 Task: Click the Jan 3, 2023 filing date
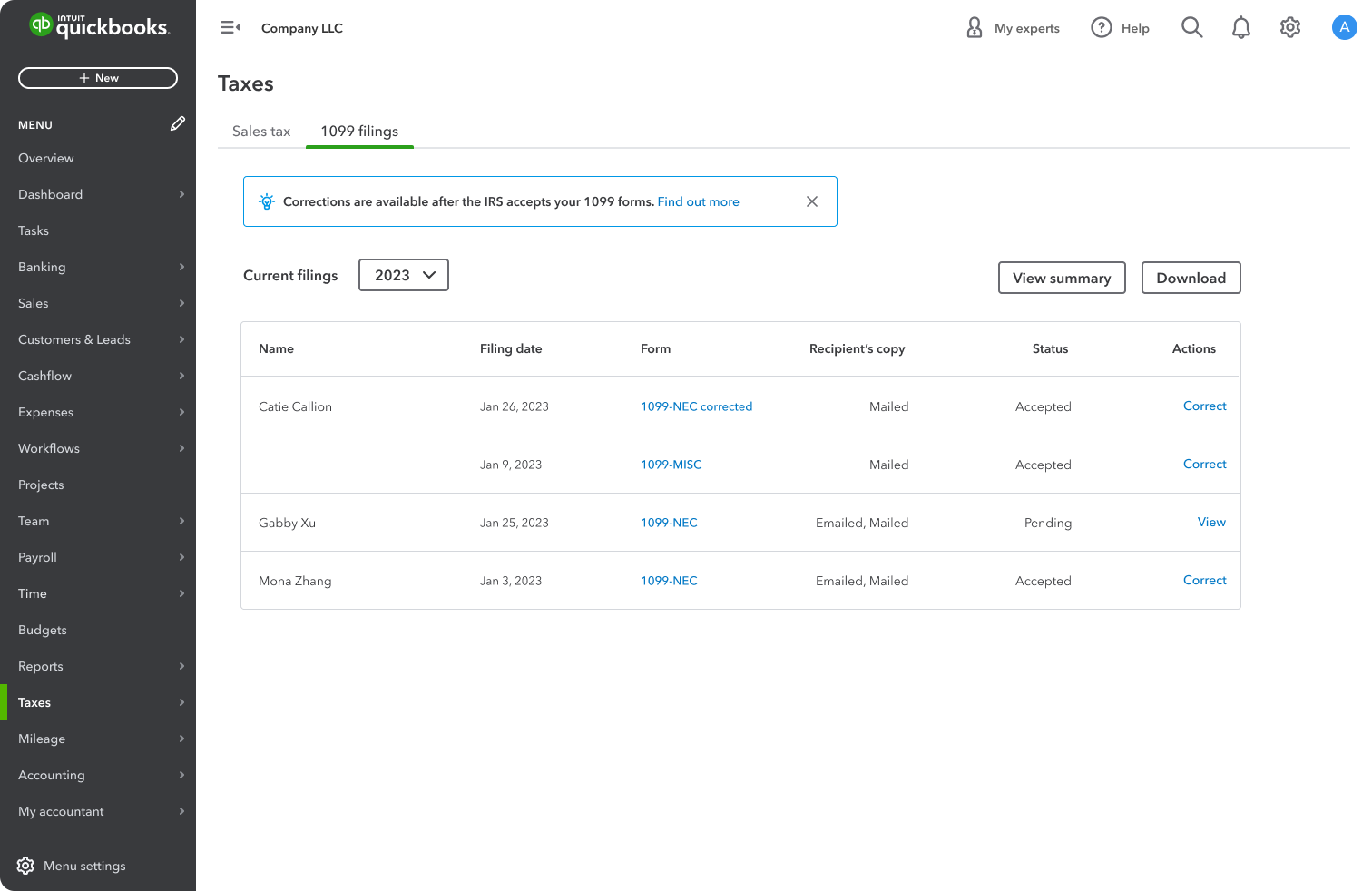click(x=511, y=581)
